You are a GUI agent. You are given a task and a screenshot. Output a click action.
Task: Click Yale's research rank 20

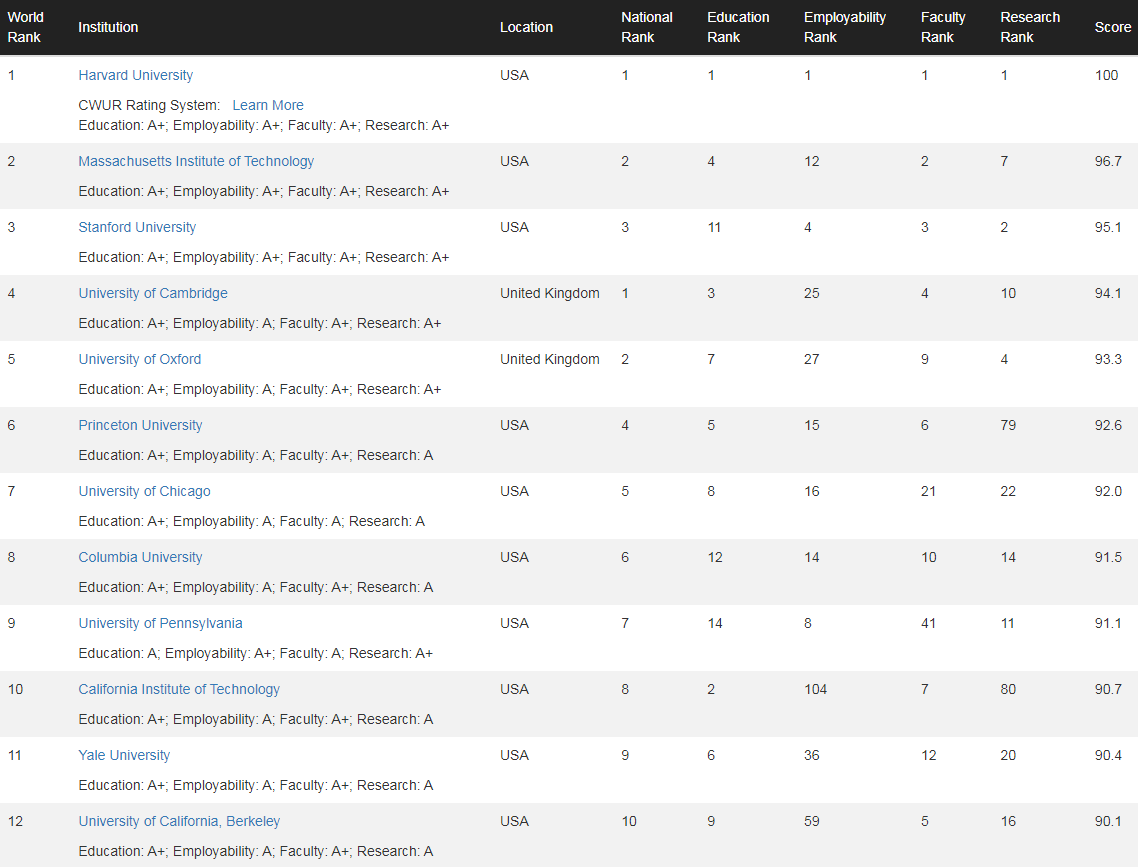[1008, 755]
